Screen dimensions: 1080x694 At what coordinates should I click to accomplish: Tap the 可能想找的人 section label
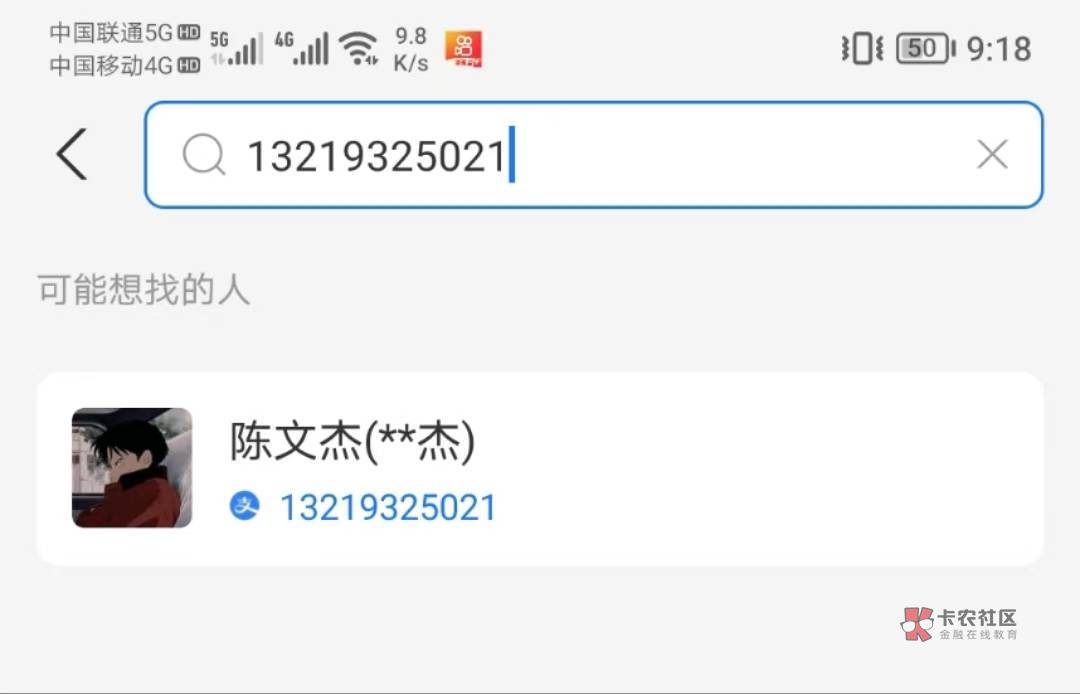(143, 289)
